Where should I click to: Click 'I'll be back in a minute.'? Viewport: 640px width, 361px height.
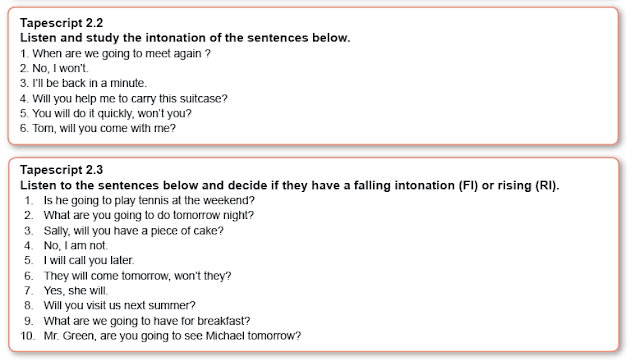pos(83,83)
